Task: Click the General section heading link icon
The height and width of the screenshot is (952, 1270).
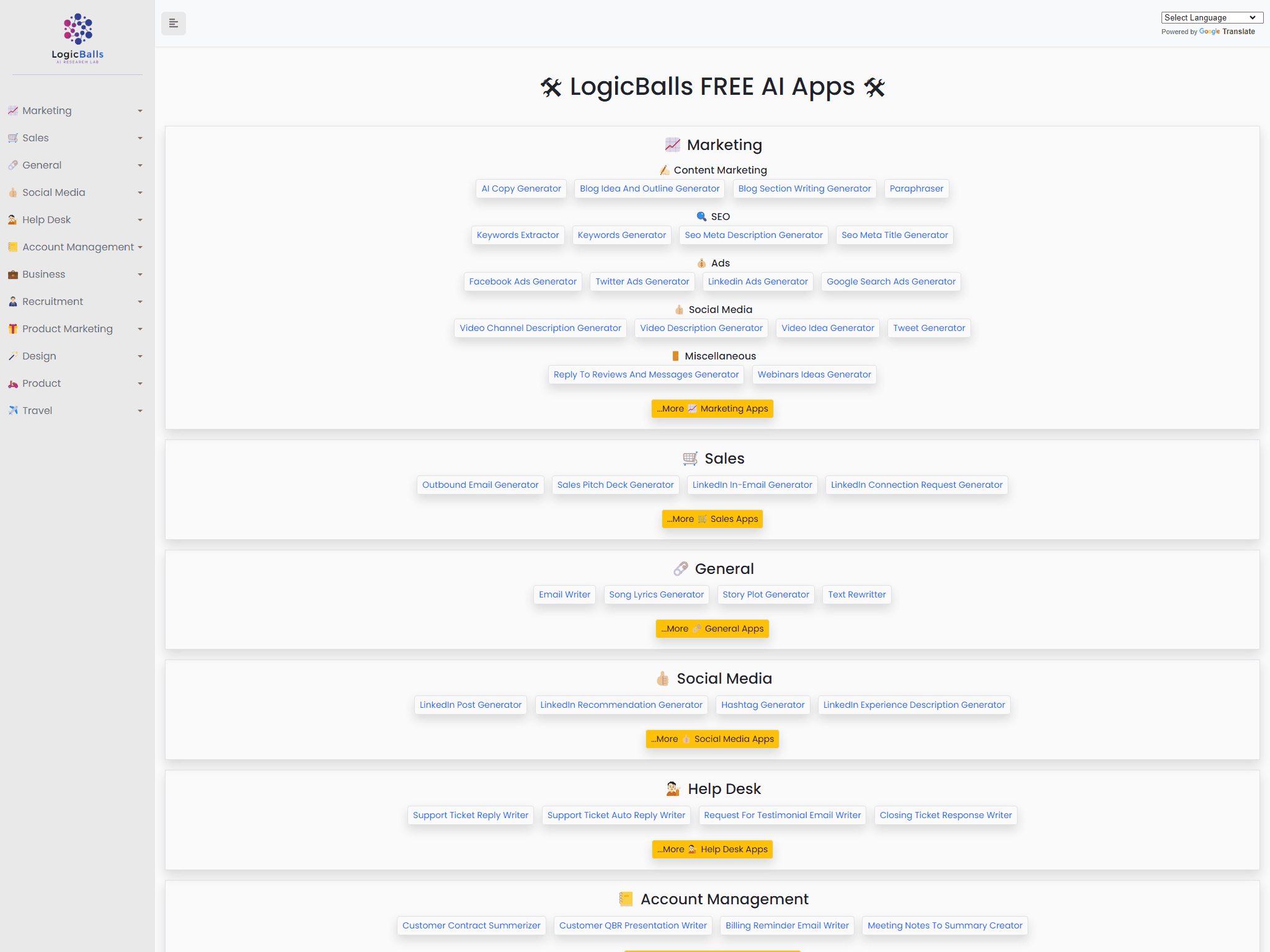Action: pyautogui.click(x=681, y=569)
